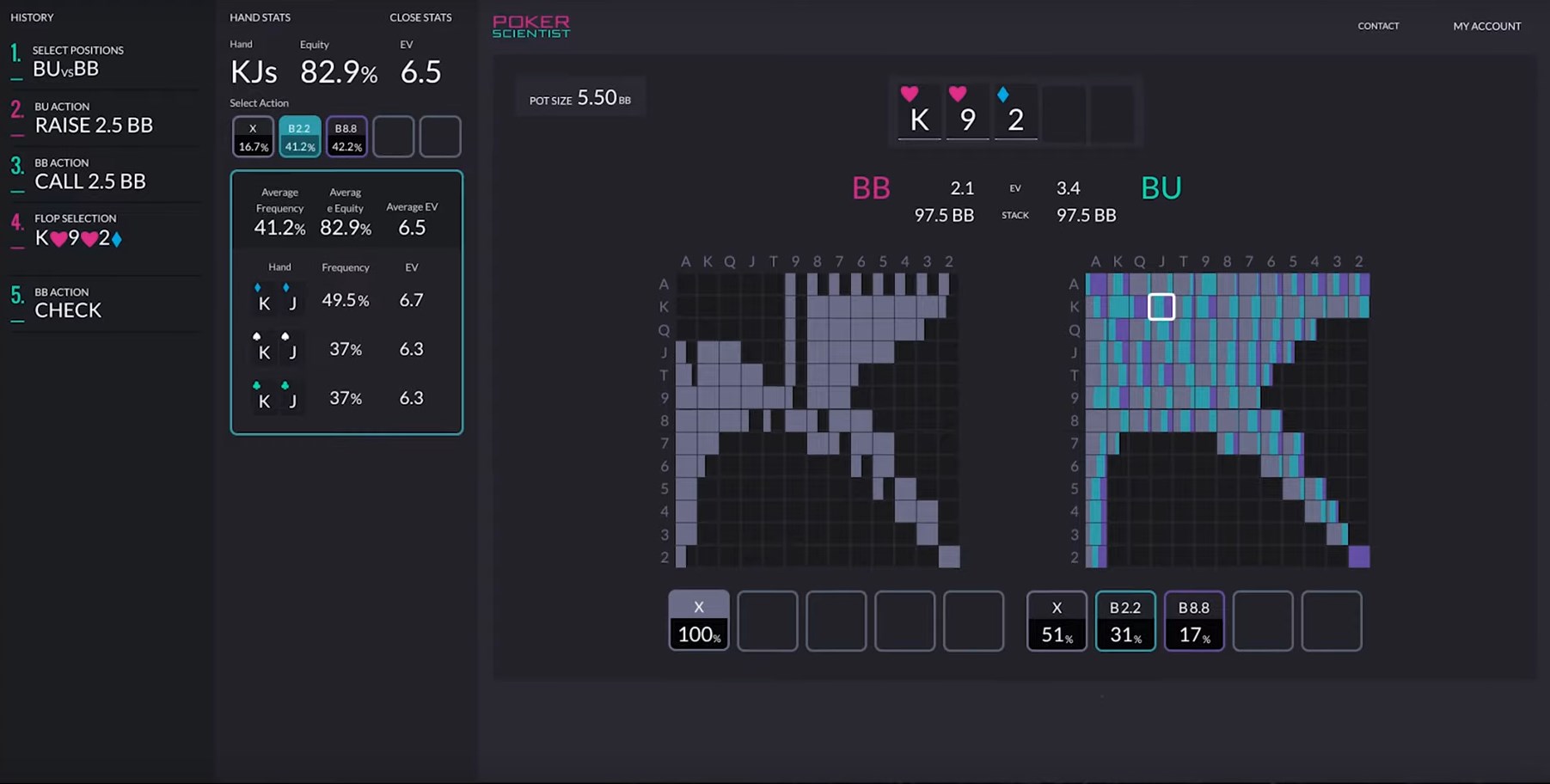1550x784 pixels.
Task: Click the Close Stats link
Action: pos(420,17)
